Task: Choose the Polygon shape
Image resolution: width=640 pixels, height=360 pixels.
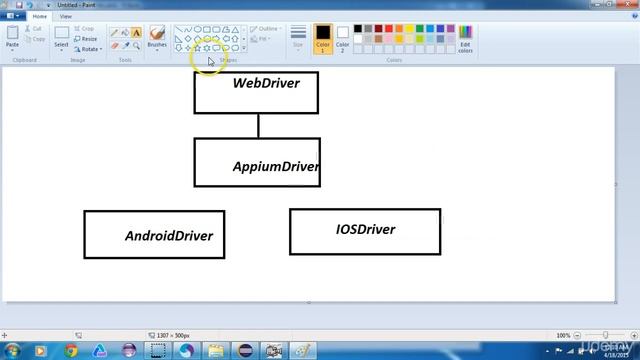Action: tap(226, 29)
